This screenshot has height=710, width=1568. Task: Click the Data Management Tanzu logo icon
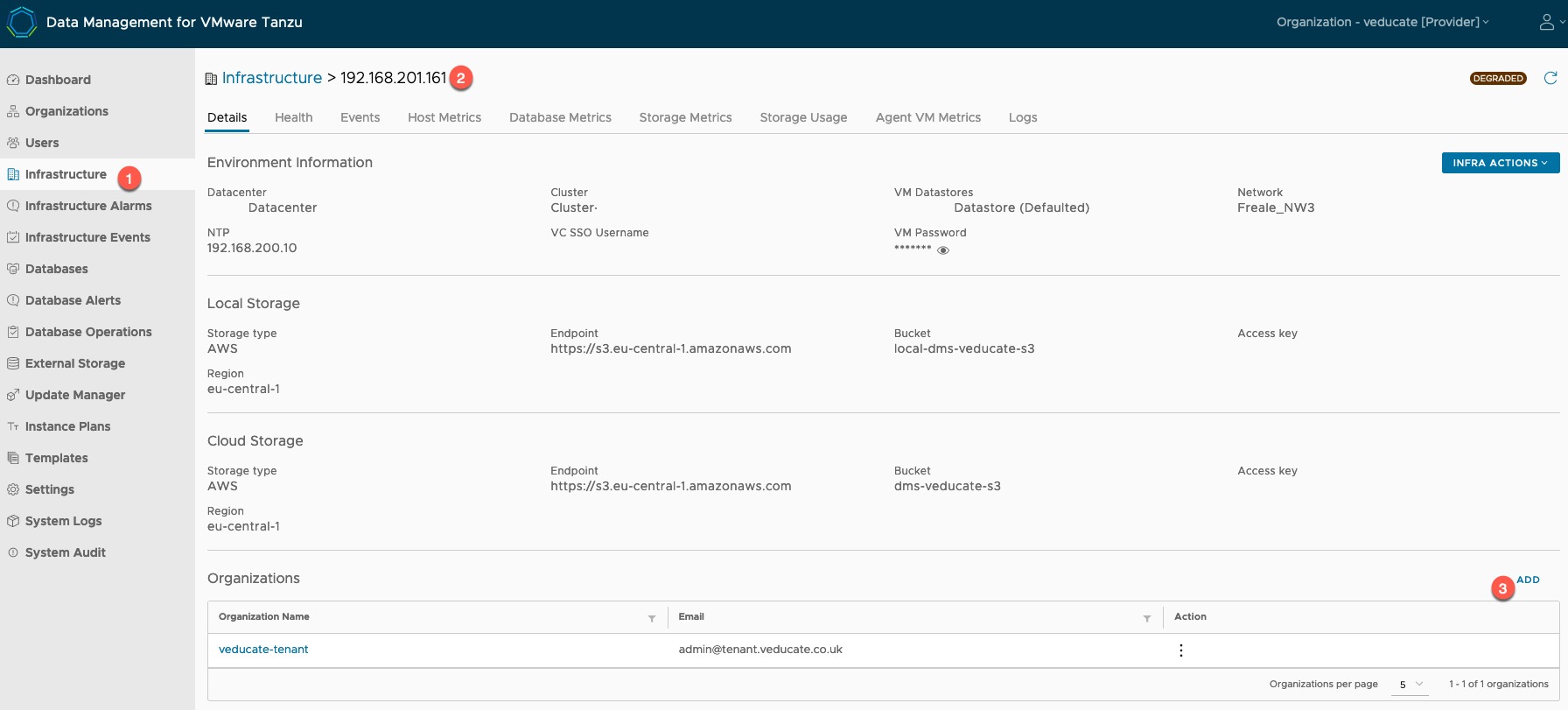pos(22,23)
